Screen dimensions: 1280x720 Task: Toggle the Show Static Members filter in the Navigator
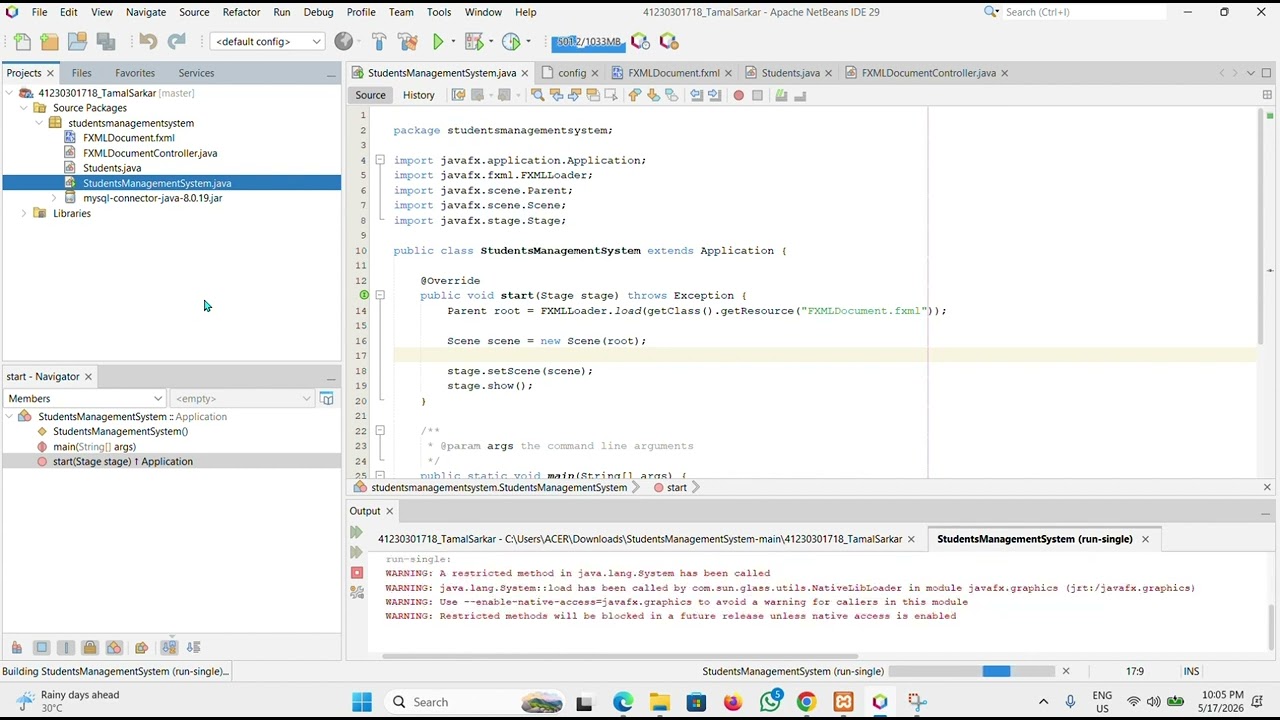click(x=65, y=648)
